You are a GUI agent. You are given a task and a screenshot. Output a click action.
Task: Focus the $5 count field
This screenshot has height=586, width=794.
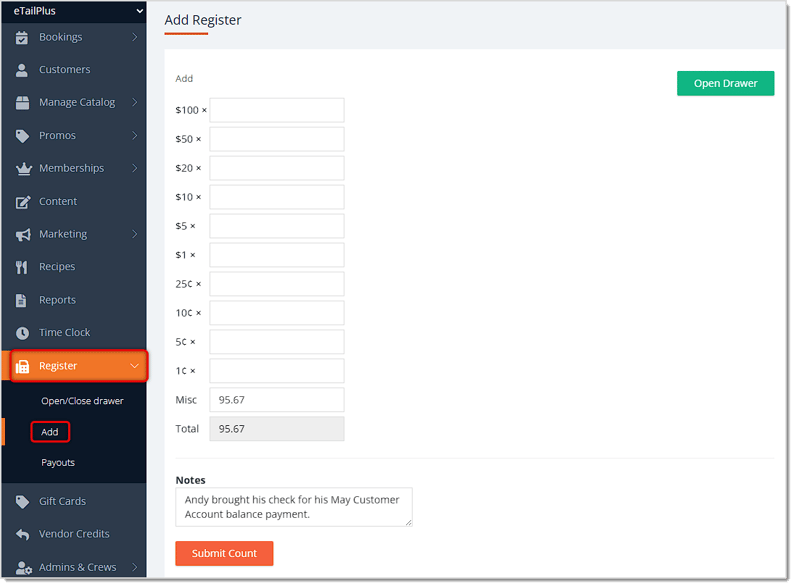coord(277,226)
